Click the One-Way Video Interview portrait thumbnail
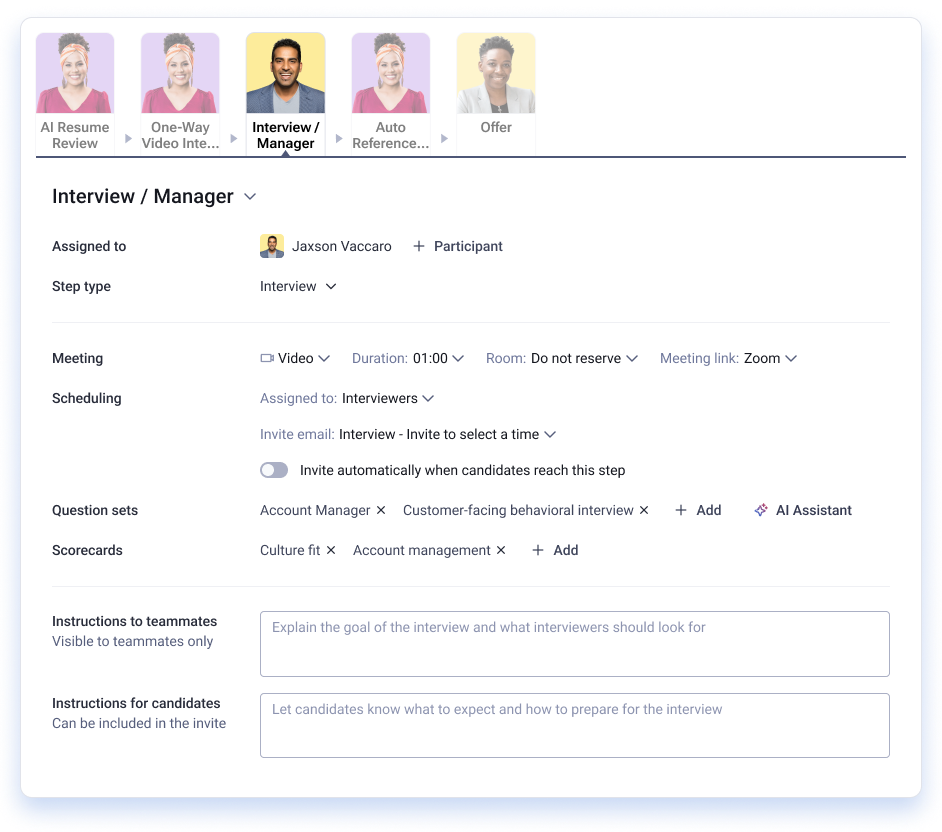Screen dimensions: 942x832 (180, 73)
